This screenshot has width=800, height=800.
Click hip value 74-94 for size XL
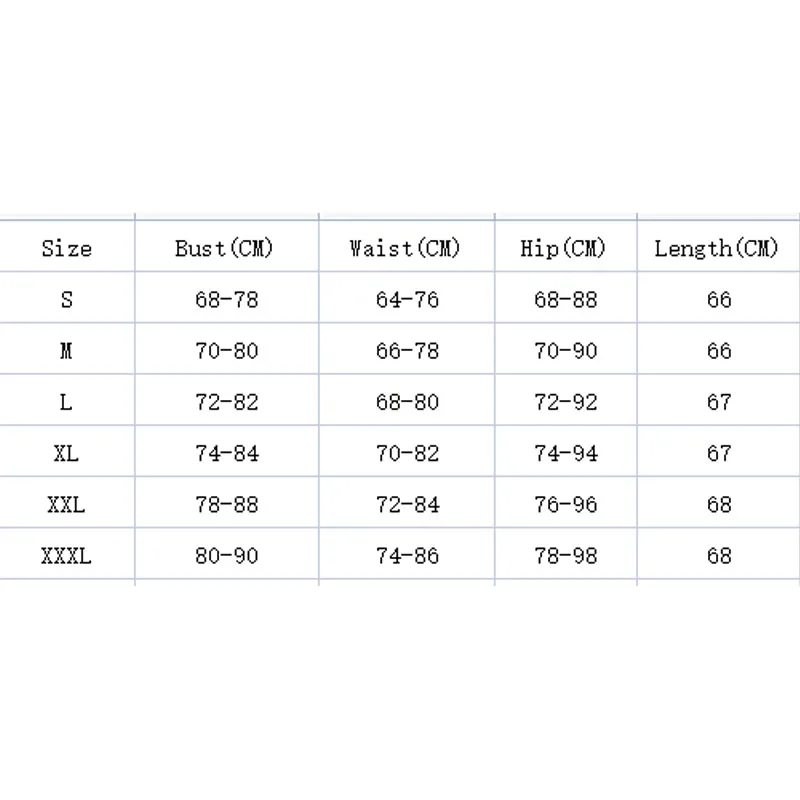[566, 453]
